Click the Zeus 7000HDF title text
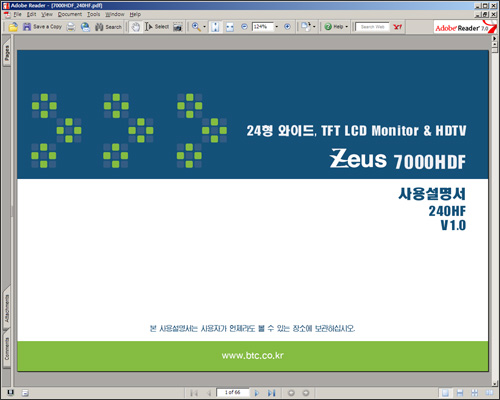This screenshot has height=400, width=500. pos(397,159)
